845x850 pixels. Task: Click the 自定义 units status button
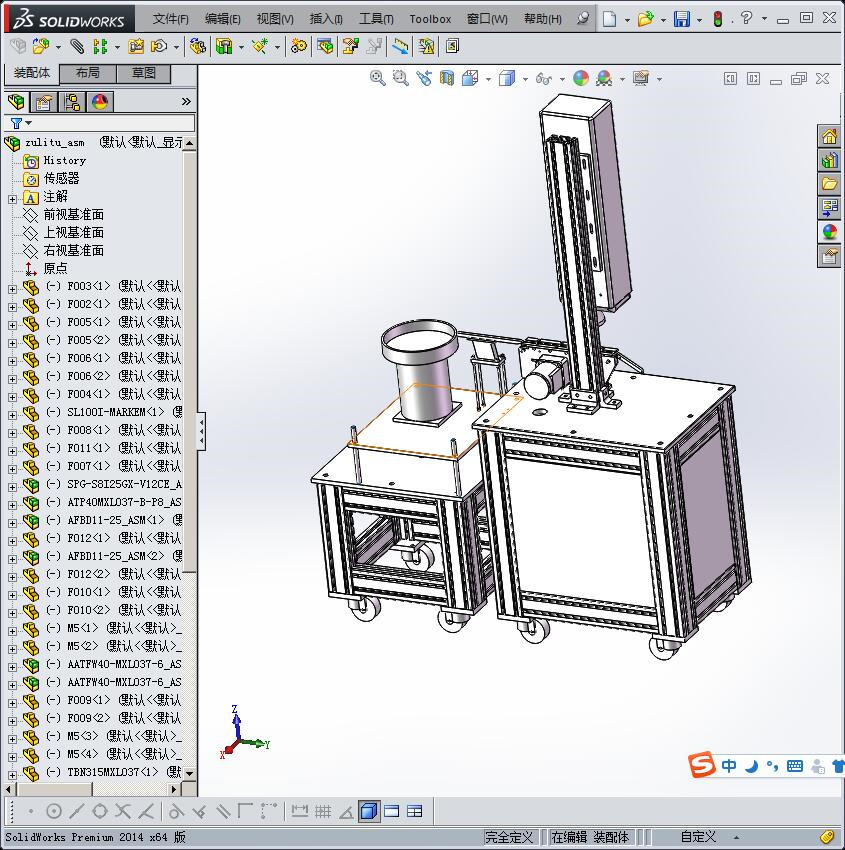pyautogui.click(x=698, y=837)
